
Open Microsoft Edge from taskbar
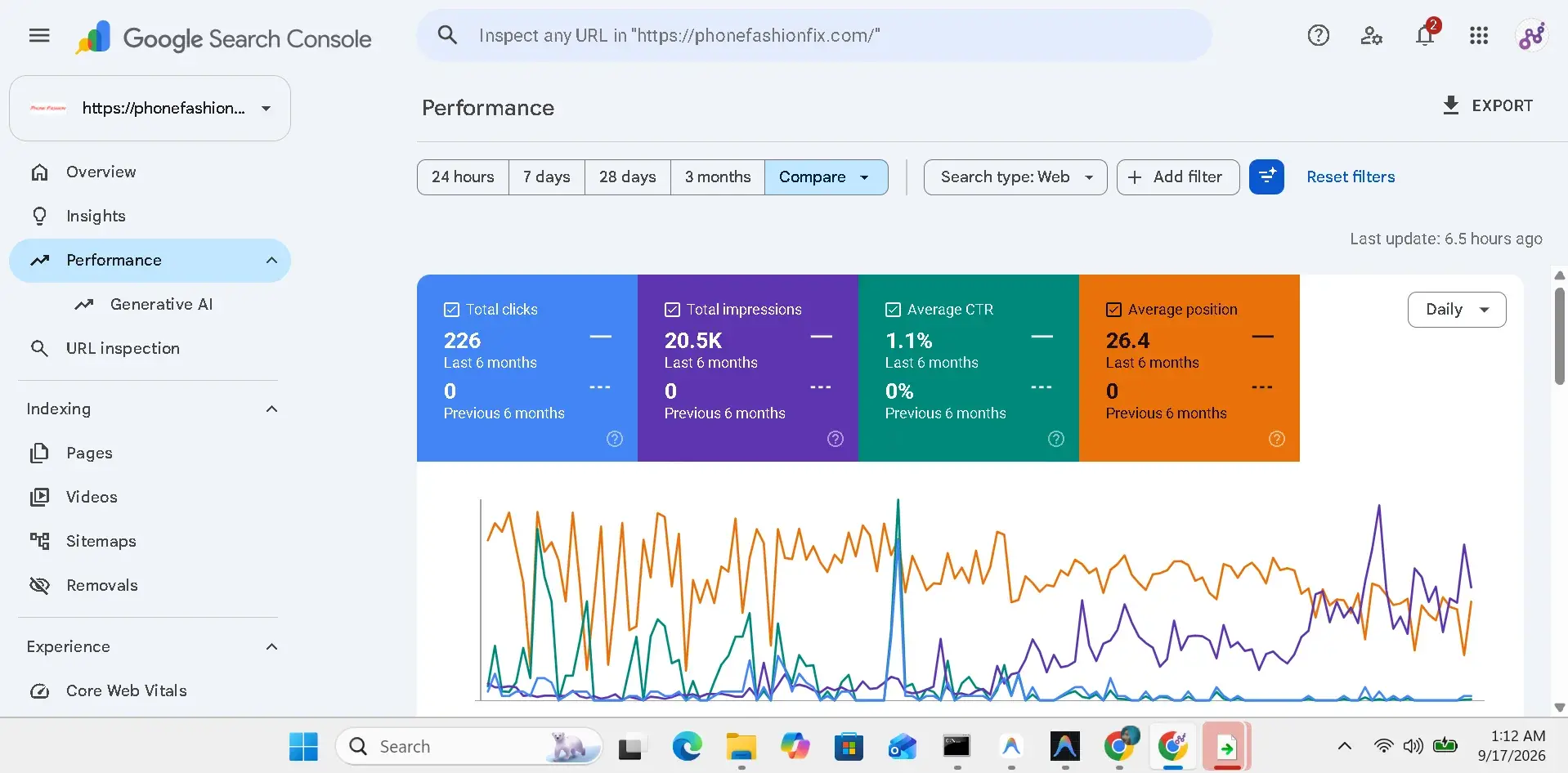tap(687, 746)
